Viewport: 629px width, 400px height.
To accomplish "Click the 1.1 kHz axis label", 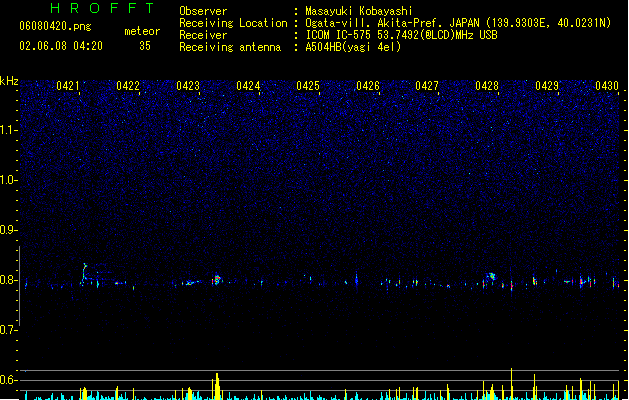I will (x=8, y=130).
